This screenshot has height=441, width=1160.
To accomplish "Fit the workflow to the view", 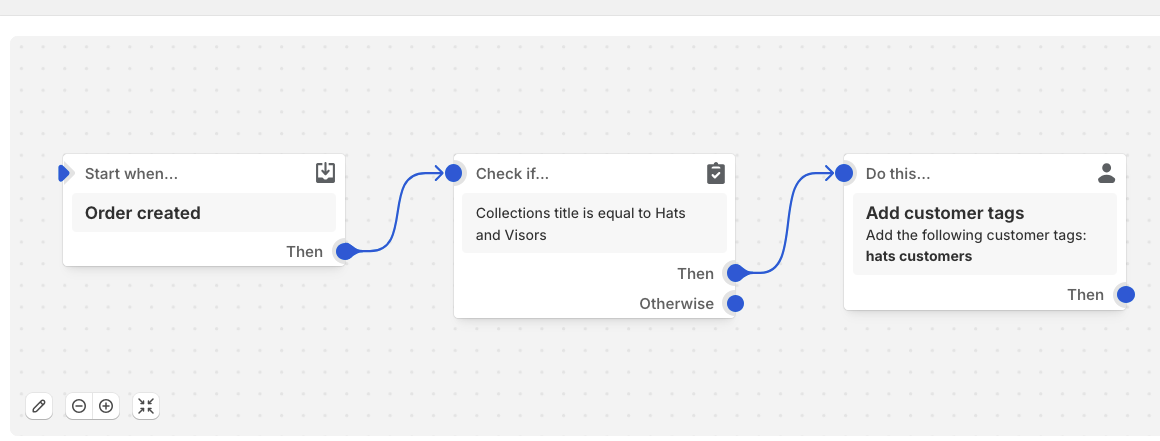I will pos(146,406).
